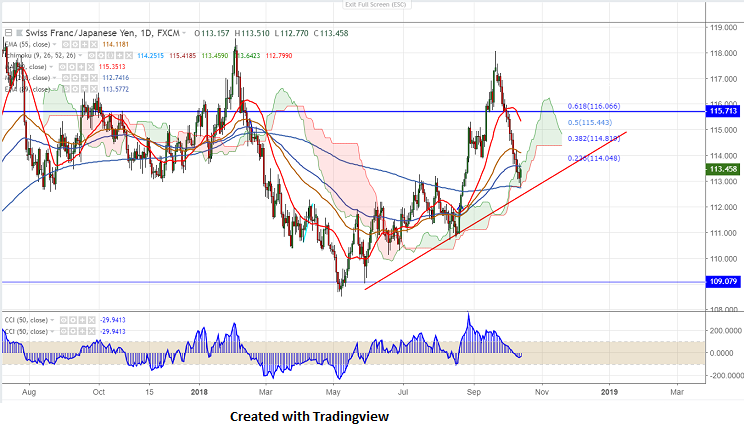Click plus icon on 115.3513 indicator row
This screenshot has width=744, height=432.
(x=81, y=67)
